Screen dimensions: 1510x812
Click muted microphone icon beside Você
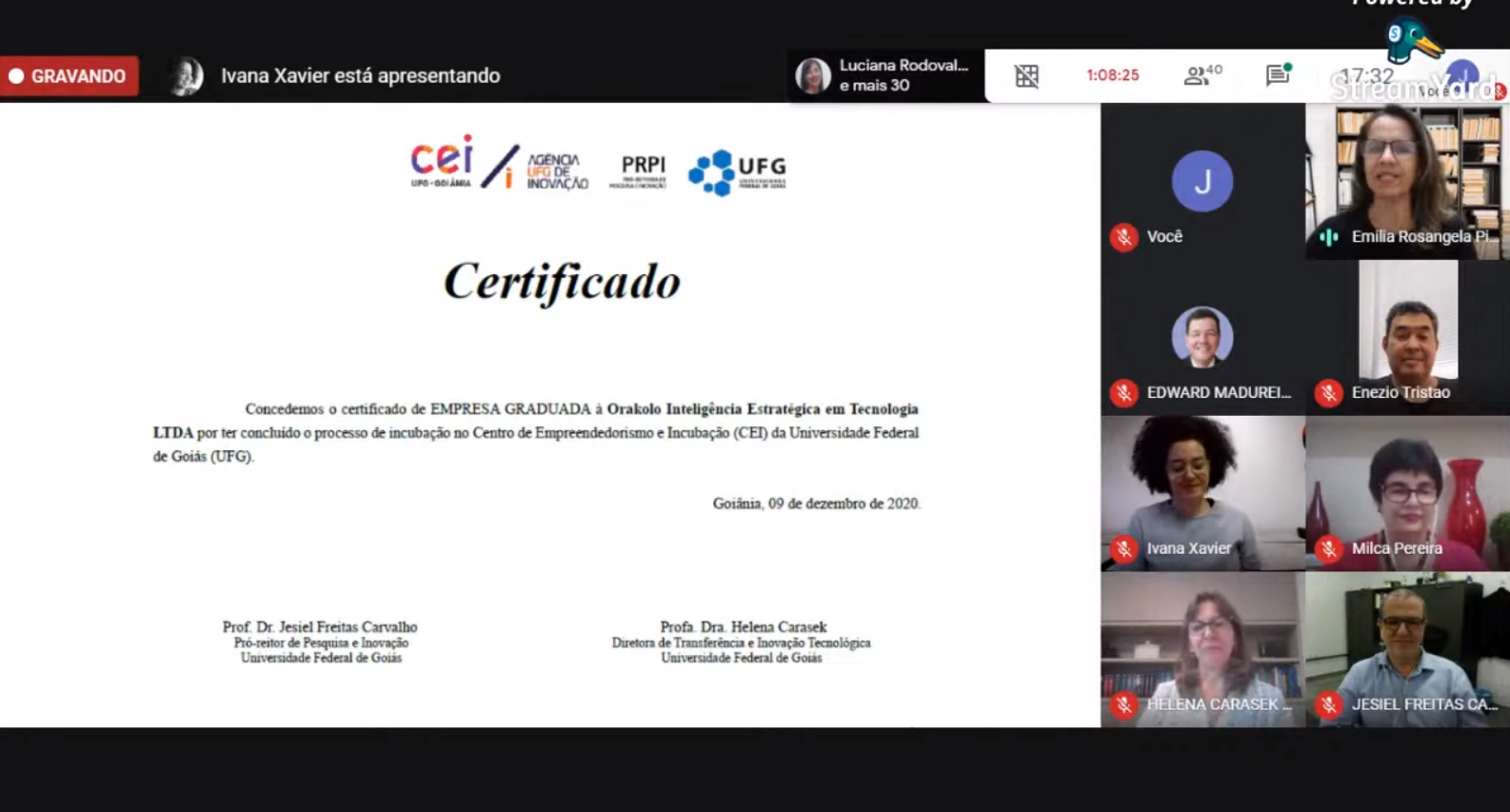click(1124, 237)
